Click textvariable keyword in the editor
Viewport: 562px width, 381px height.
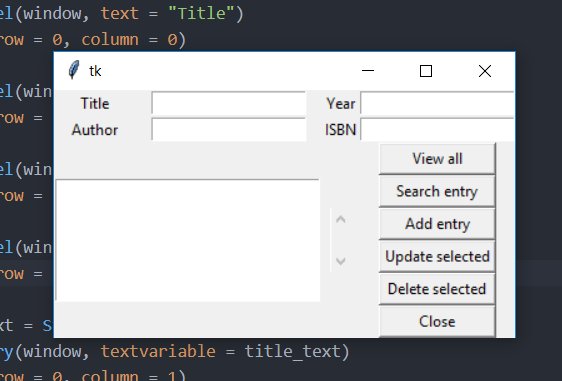tap(158, 351)
